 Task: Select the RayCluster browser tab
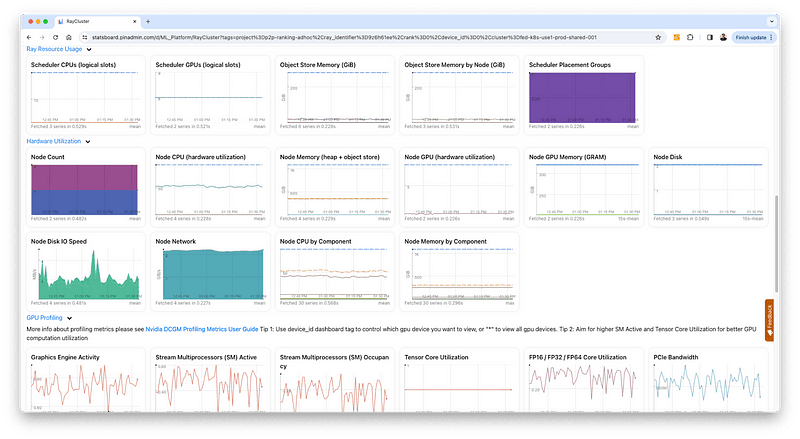coord(95,21)
